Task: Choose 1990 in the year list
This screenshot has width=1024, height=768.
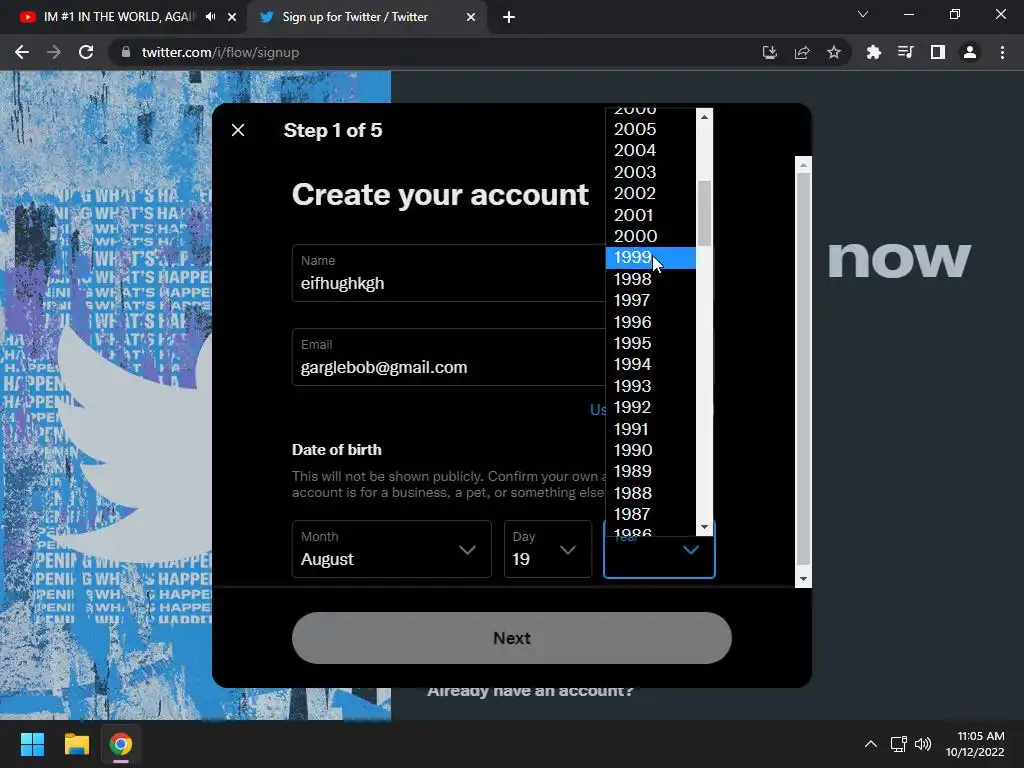Action: [x=650, y=450]
